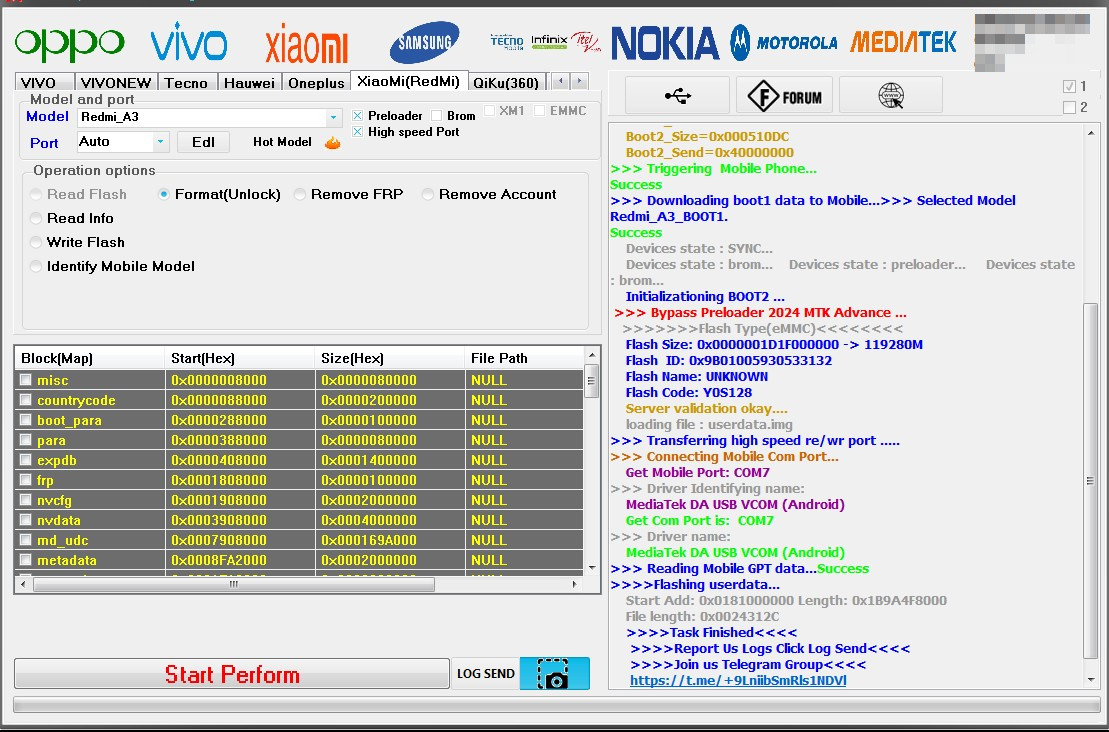Toggle the Brom checkbox

click(436, 115)
